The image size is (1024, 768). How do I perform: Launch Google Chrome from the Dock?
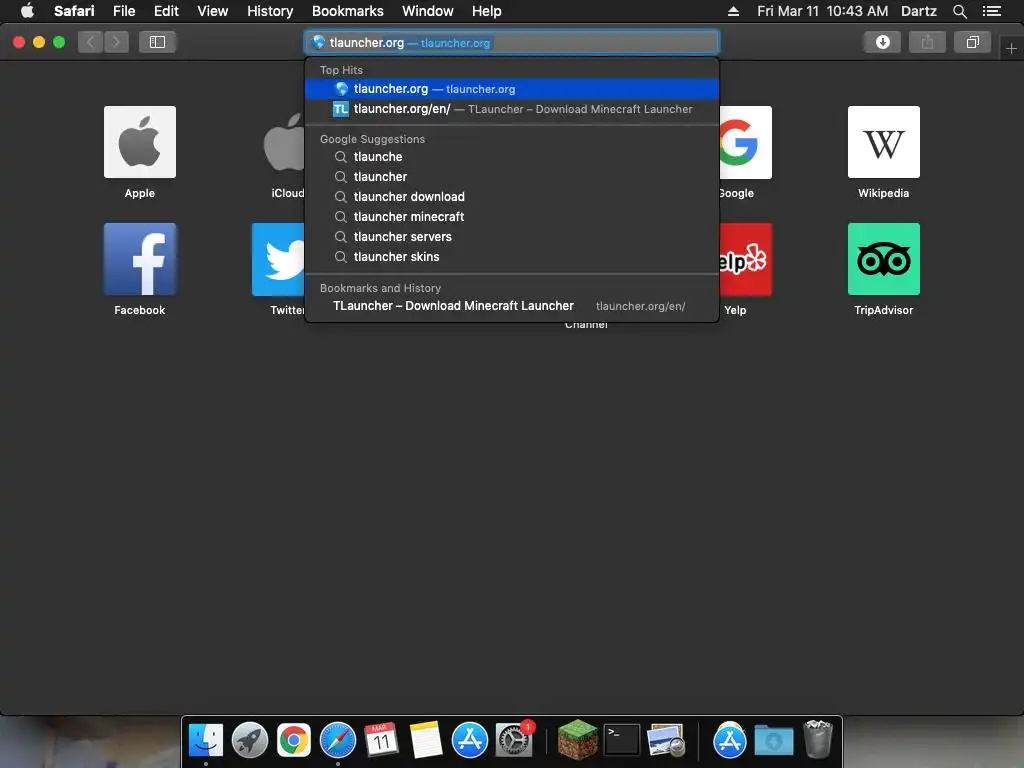coord(294,740)
